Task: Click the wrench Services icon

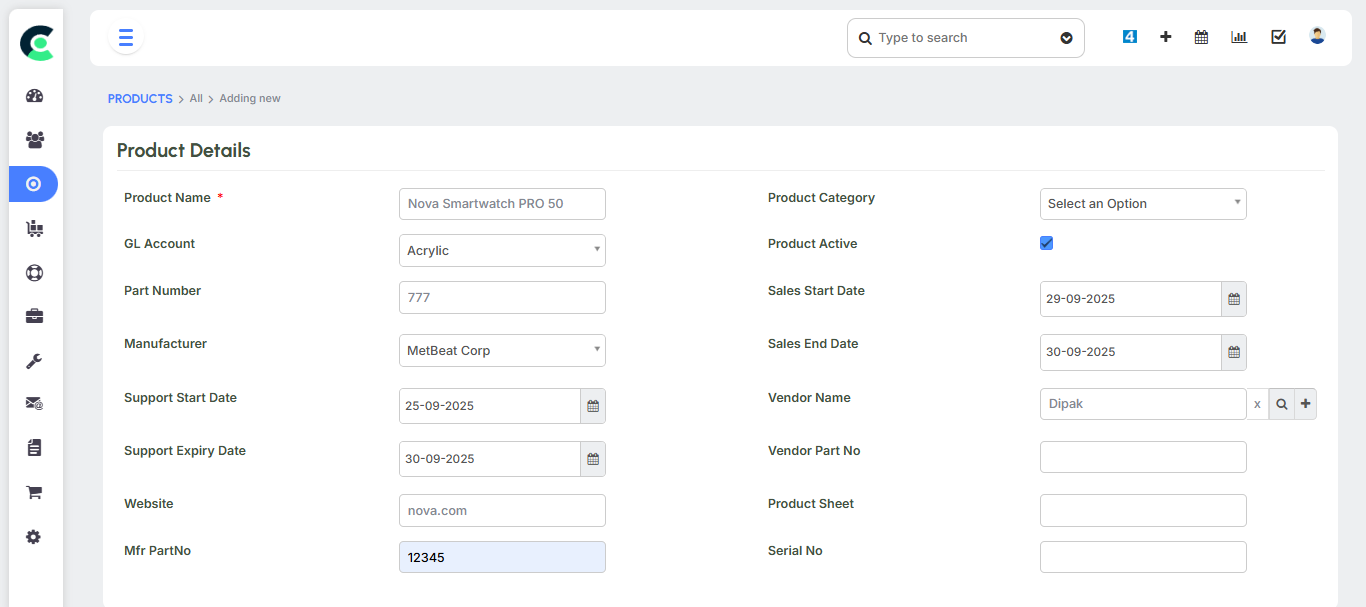Action: pyautogui.click(x=33, y=360)
